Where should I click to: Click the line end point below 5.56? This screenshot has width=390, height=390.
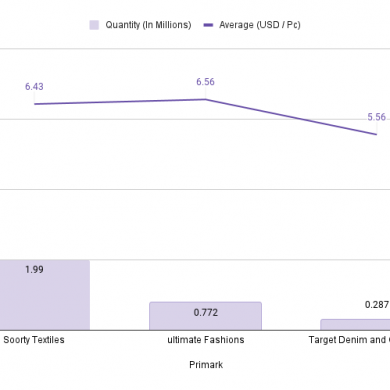click(376, 134)
